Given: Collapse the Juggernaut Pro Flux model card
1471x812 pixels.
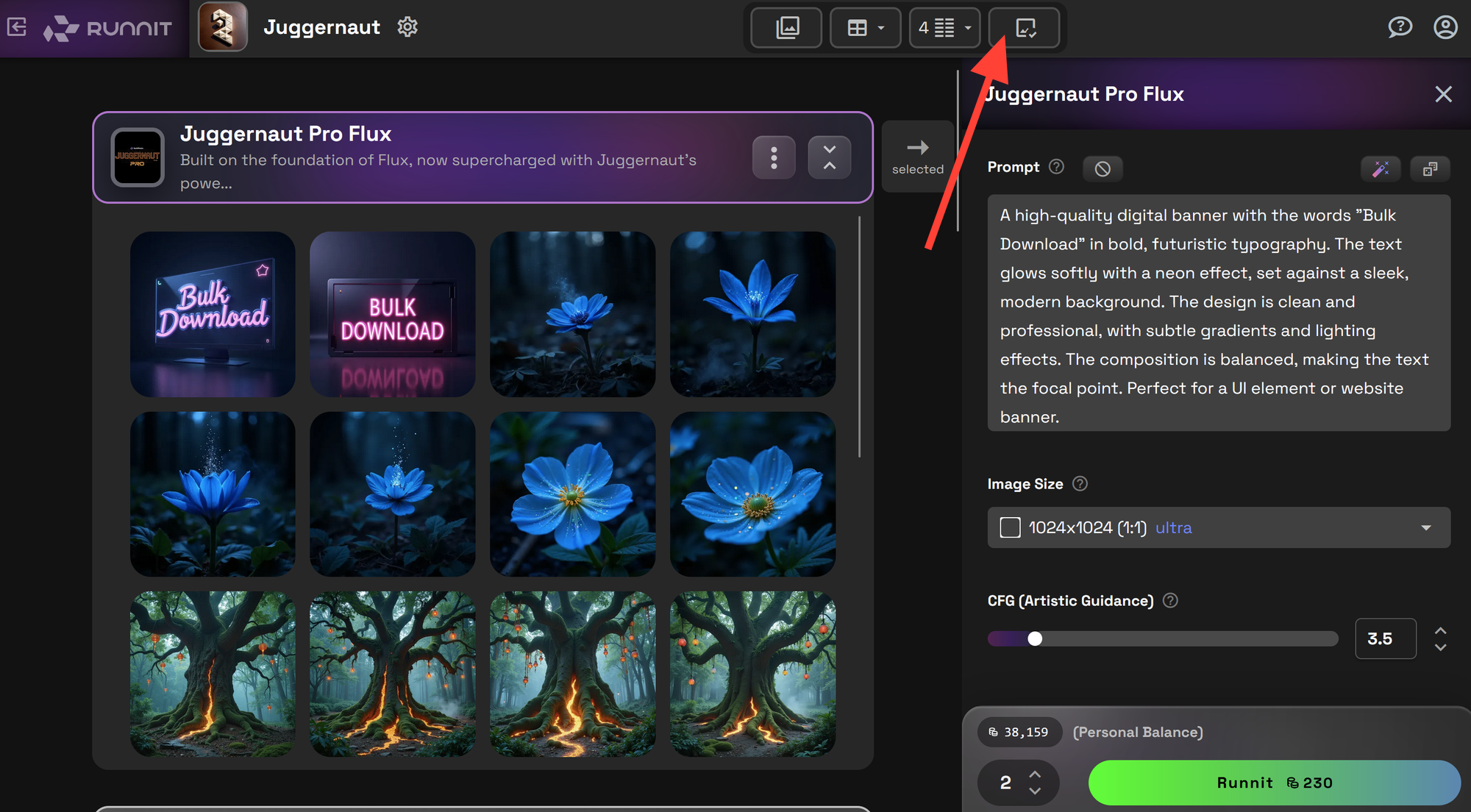Looking at the screenshot, I should click(829, 157).
